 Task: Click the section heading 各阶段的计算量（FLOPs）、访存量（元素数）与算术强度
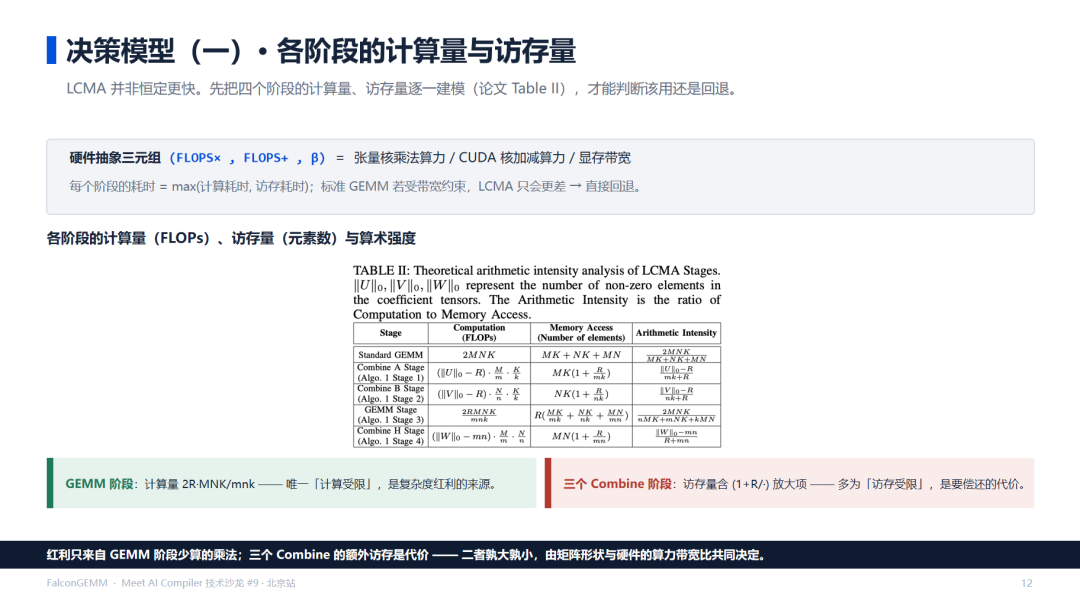click(x=231, y=238)
